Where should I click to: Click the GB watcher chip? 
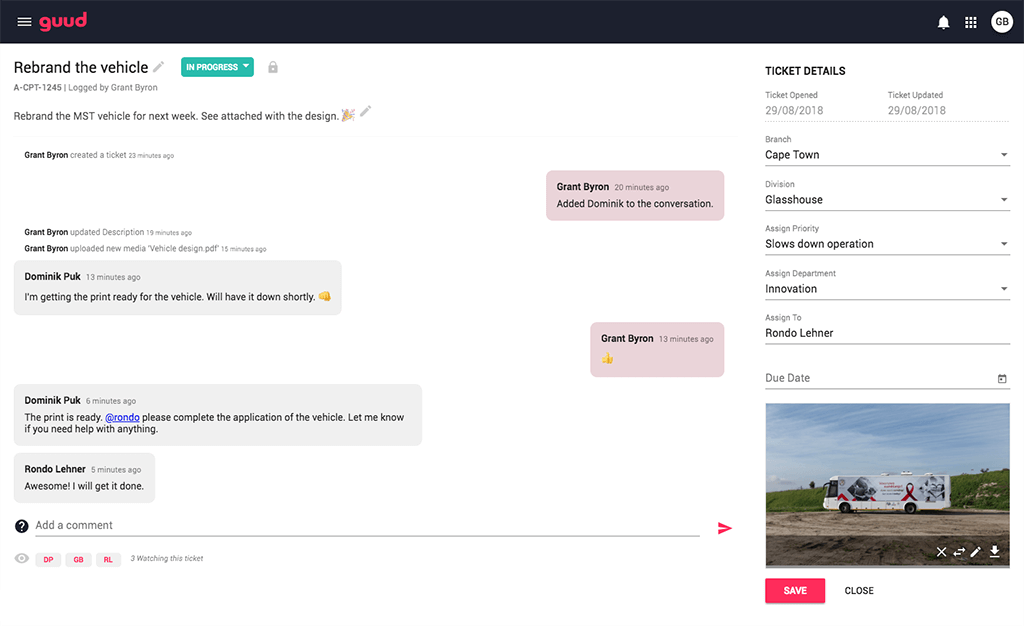[78, 559]
